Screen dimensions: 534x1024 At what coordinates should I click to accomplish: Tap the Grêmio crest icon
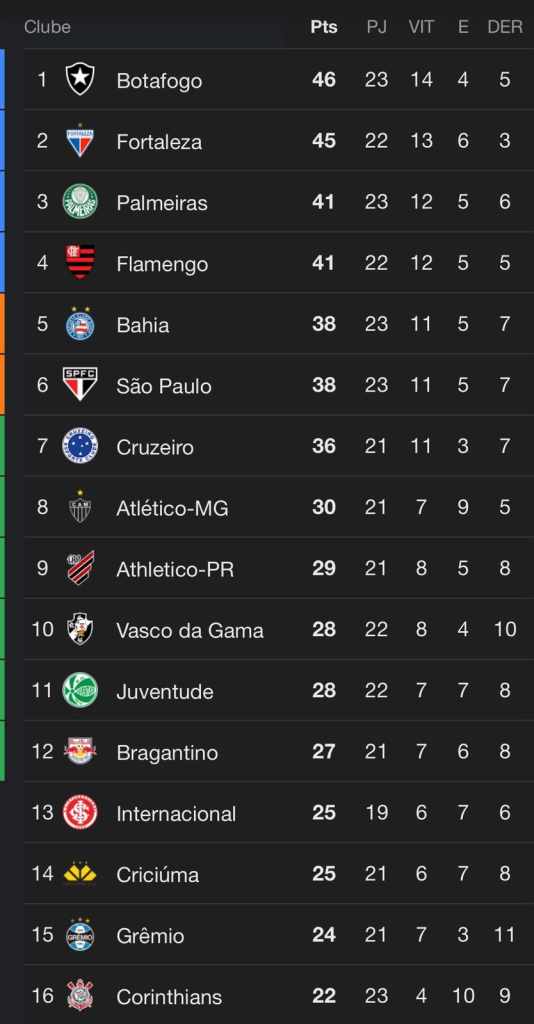[x=80, y=935]
